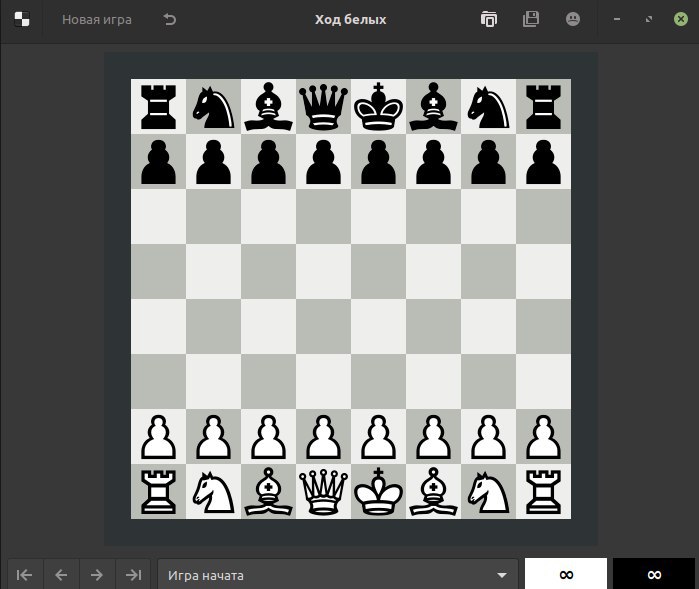
Task: Select the white bishop on c1
Action: pos(268,491)
